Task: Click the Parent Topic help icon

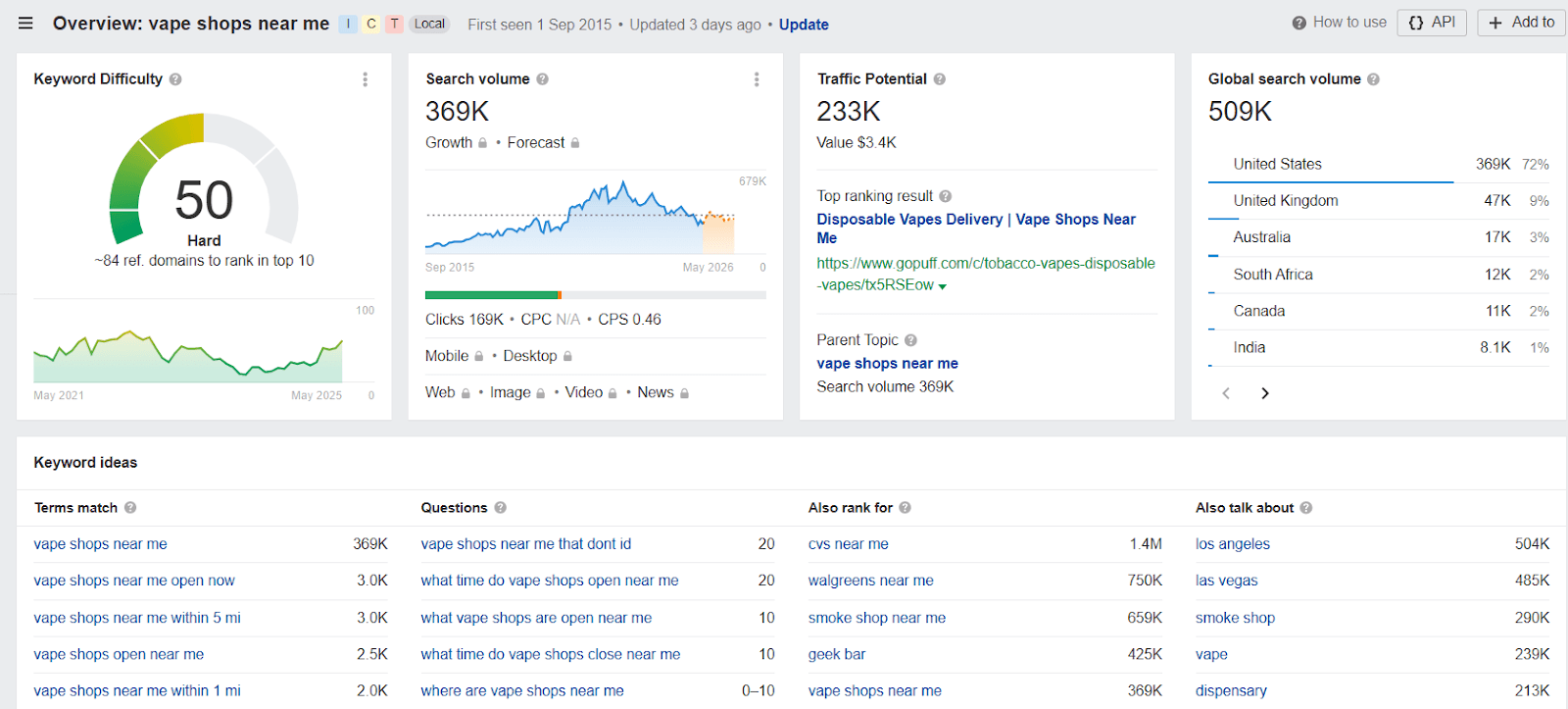Action: click(910, 340)
